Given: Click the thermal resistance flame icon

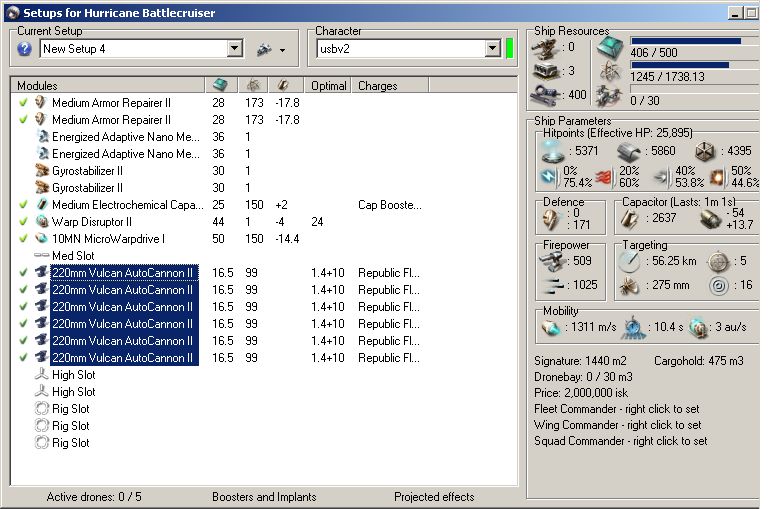Looking at the screenshot, I should coord(604,177).
